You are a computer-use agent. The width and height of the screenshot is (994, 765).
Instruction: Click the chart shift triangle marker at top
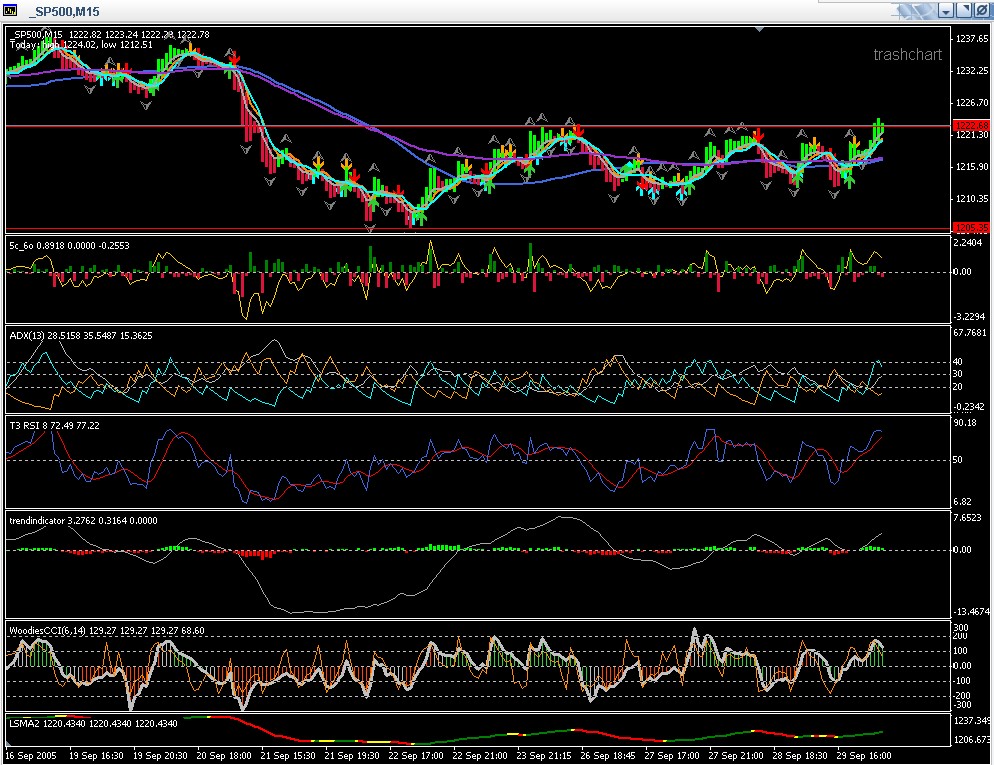point(759,29)
